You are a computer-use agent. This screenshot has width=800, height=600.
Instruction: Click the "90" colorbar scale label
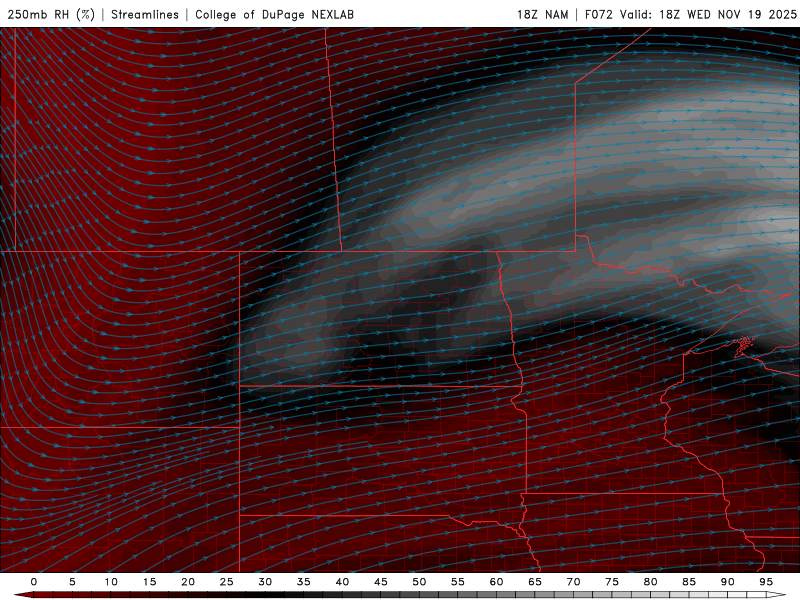[x=727, y=582]
